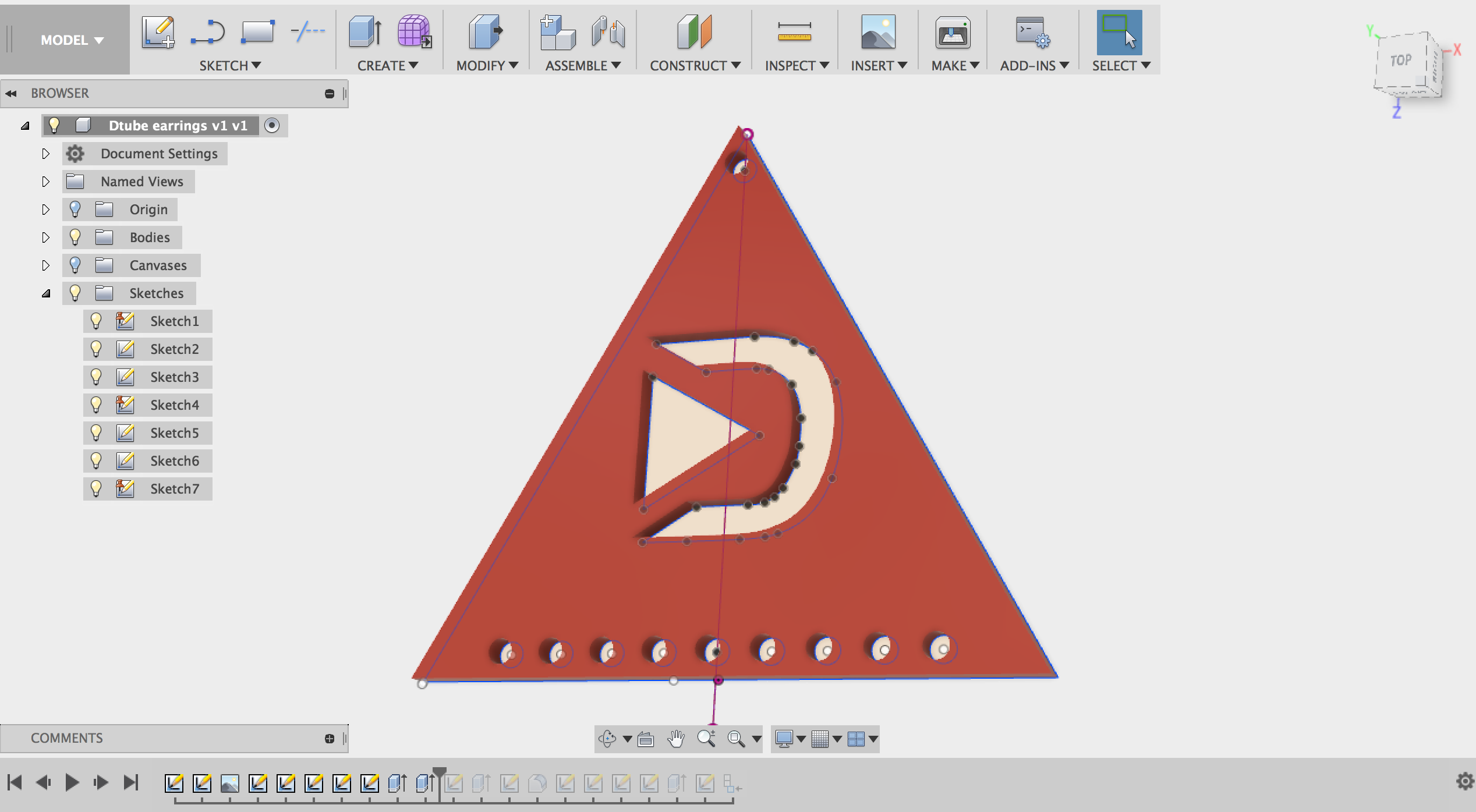
Task: Expand Comments panel plus button
Action: [330, 739]
